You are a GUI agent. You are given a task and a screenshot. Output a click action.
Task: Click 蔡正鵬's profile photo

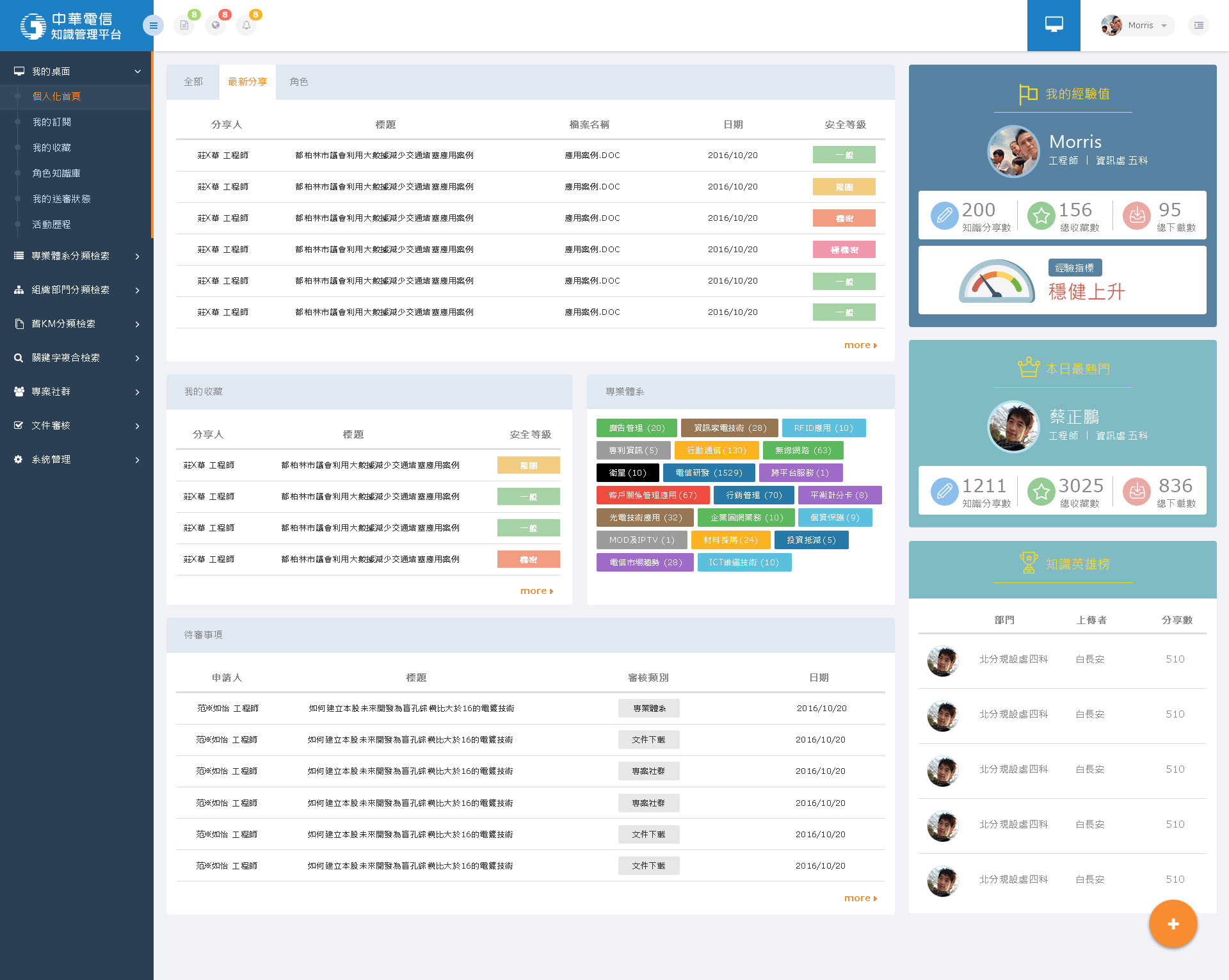tap(1013, 426)
